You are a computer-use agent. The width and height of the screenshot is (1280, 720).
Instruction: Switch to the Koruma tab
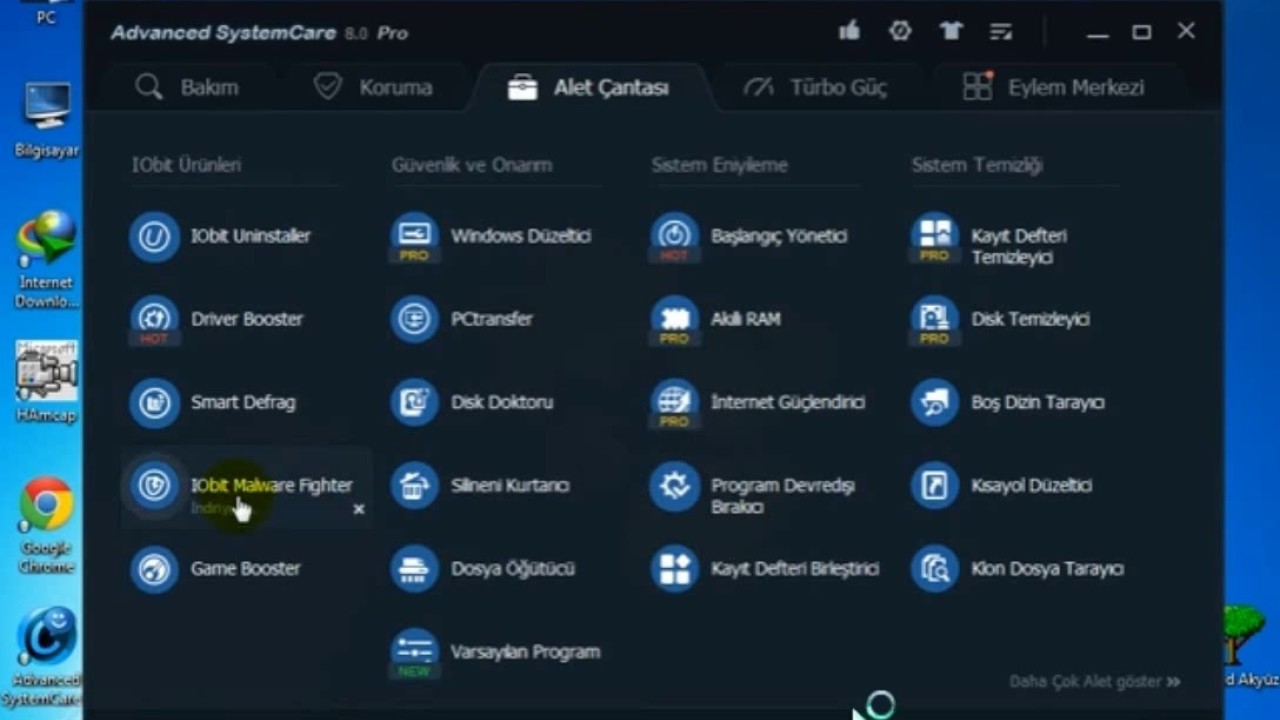(x=372, y=87)
